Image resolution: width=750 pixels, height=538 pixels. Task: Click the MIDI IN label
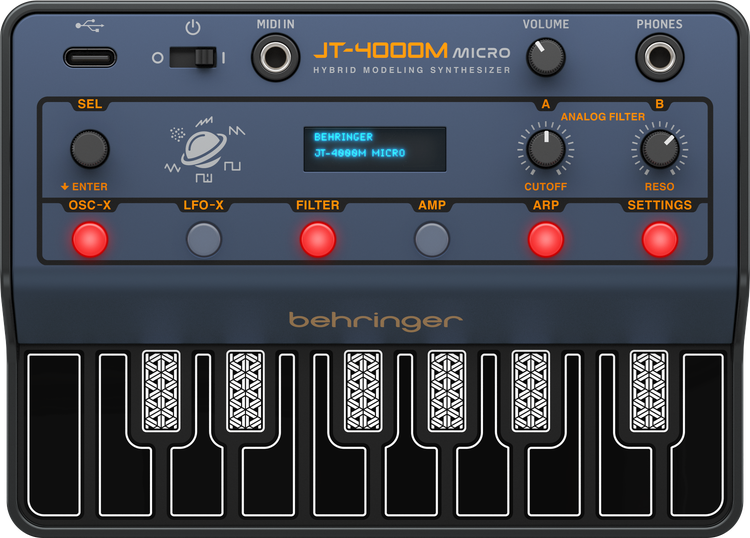[276, 24]
